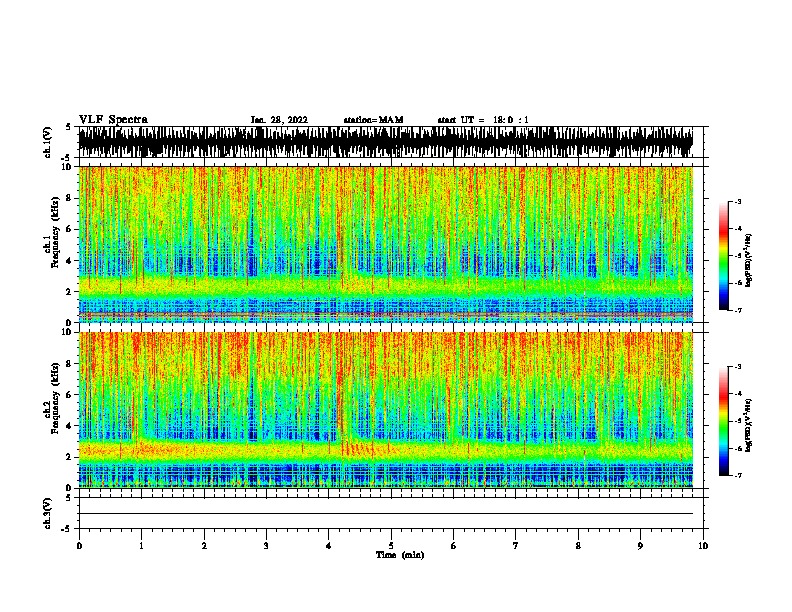Viewport: 792px width, 612px height.
Task: Click time axis tick label '3'
Action: tap(266, 546)
